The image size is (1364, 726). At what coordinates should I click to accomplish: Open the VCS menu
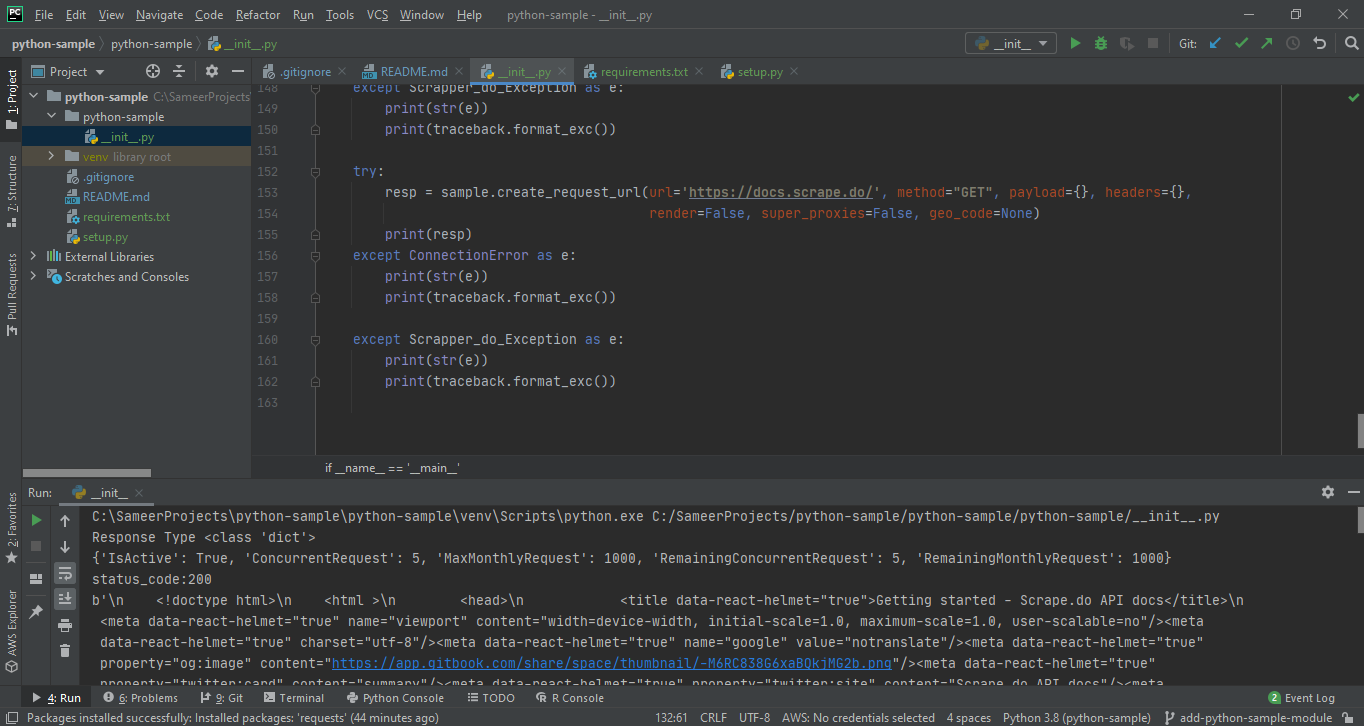coord(375,15)
